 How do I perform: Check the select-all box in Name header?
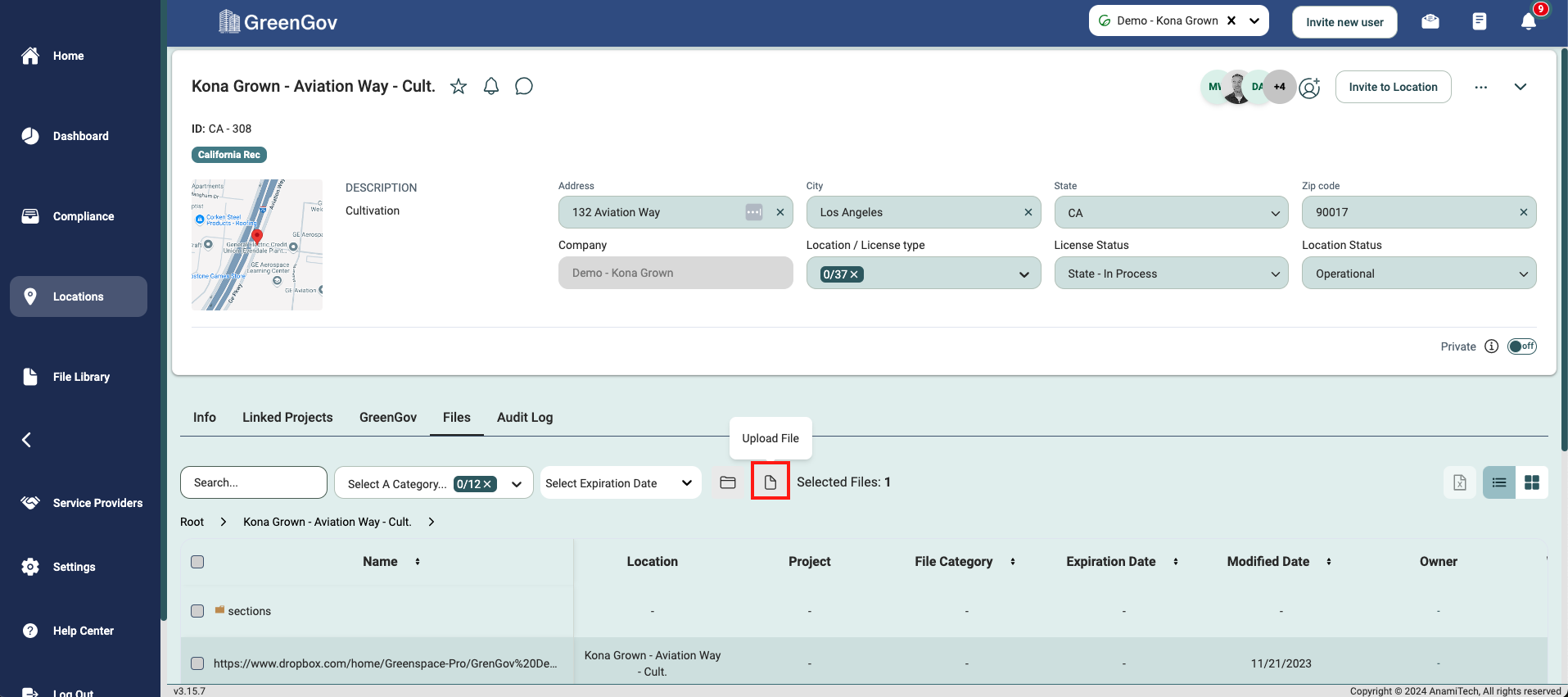click(197, 562)
